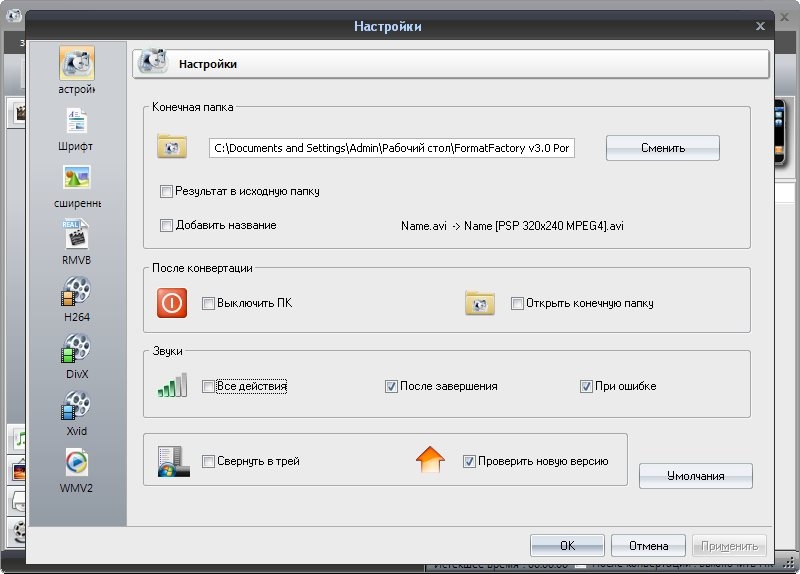This screenshot has height=574, width=800.
Task: Select the WMV2 codec icon
Action: [76, 464]
